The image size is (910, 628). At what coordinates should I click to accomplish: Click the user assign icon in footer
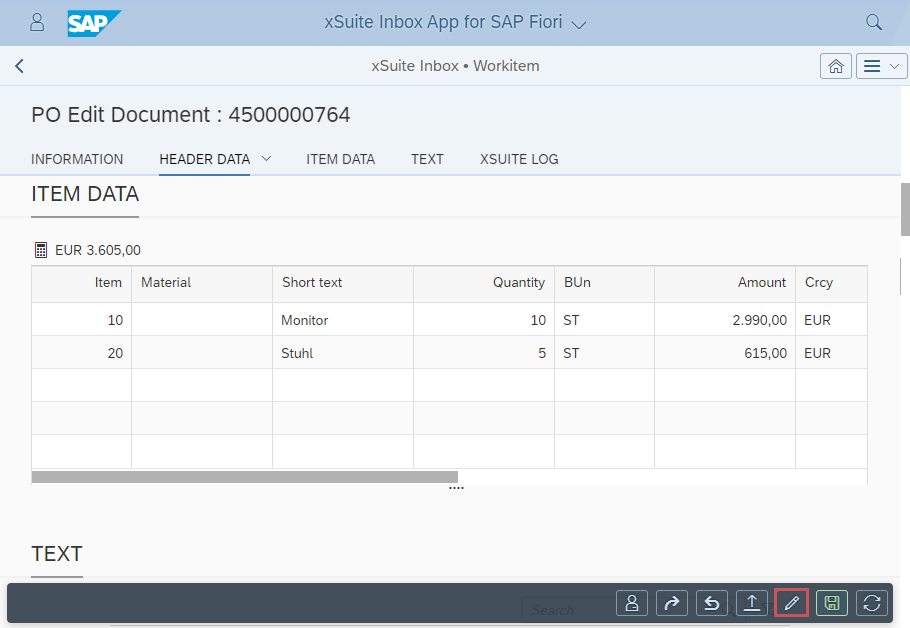[631, 603]
